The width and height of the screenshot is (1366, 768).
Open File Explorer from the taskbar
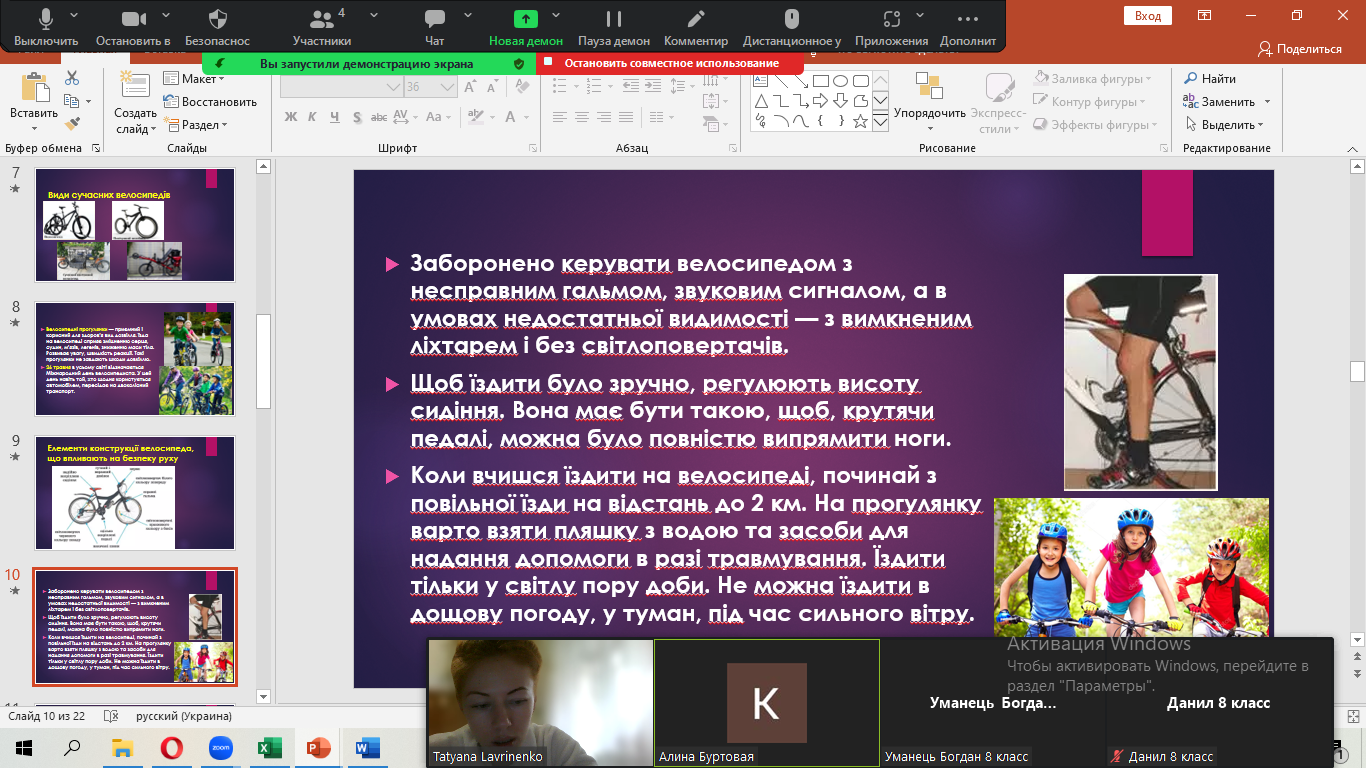pos(122,748)
